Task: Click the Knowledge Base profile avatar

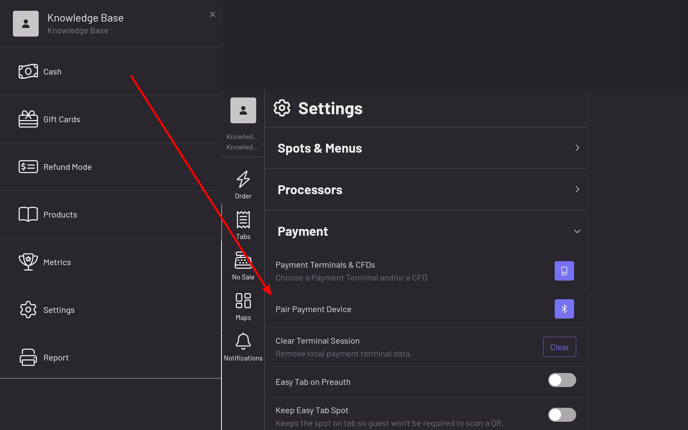Action: pos(26,23)
